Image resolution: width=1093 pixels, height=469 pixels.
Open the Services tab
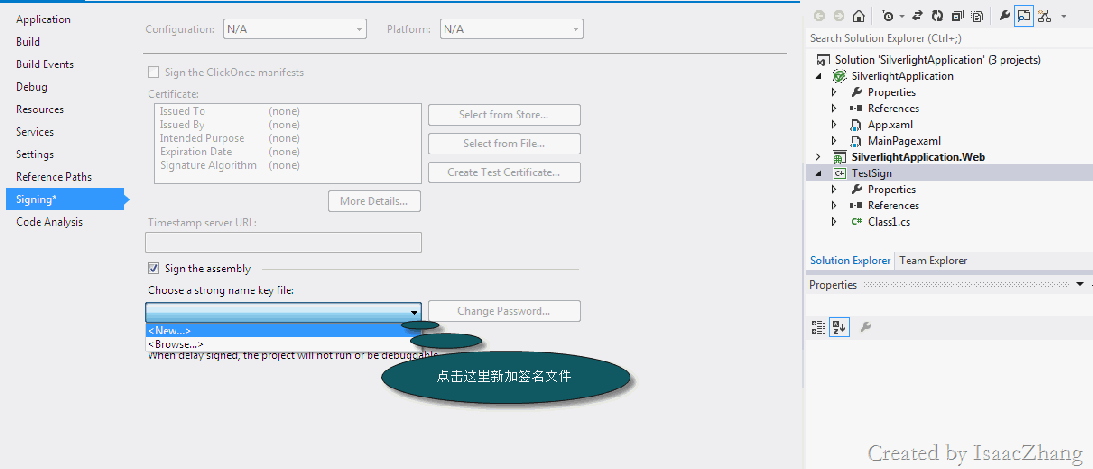tap(35, 132)
